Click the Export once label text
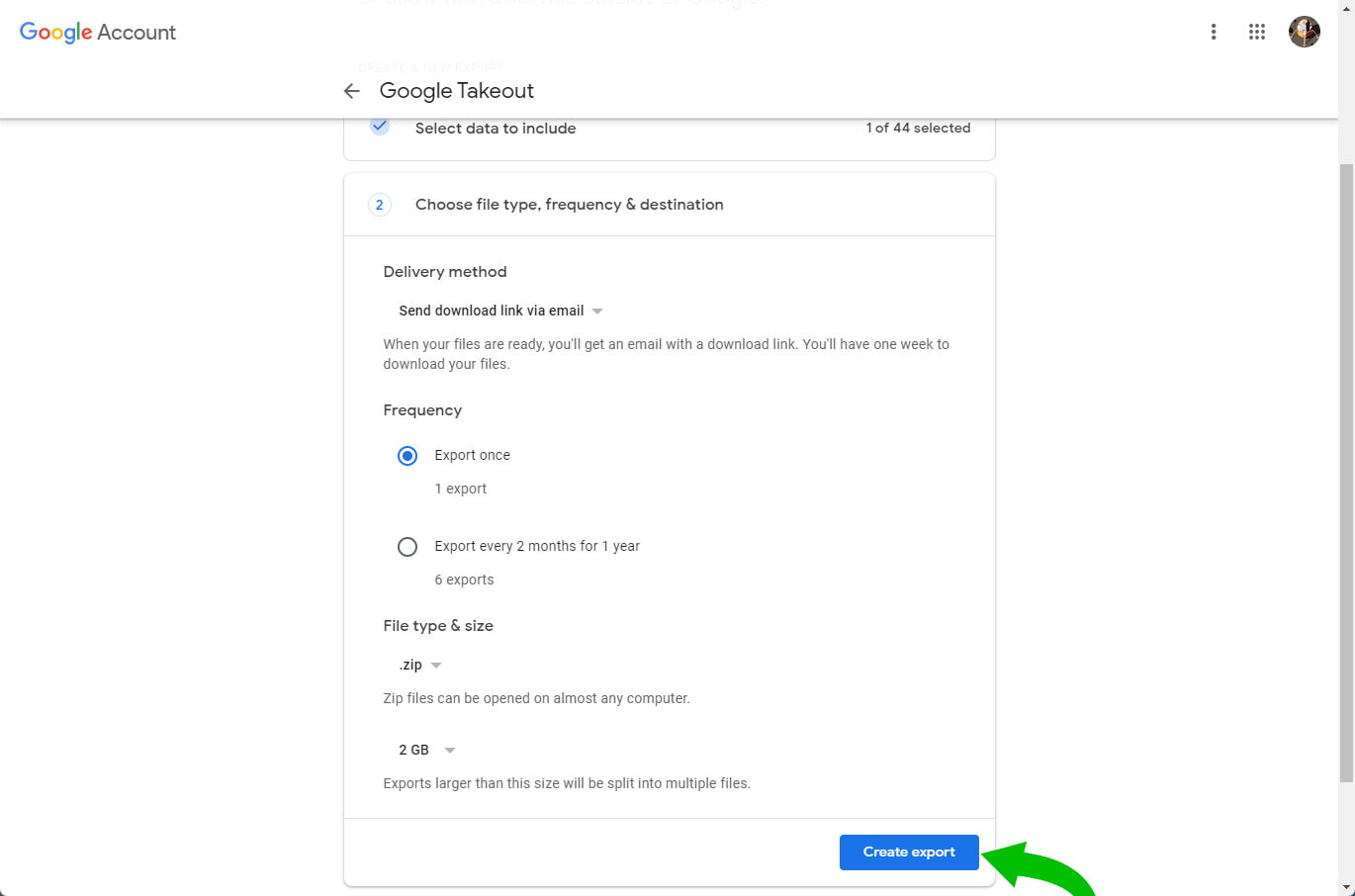 [472, 456]
